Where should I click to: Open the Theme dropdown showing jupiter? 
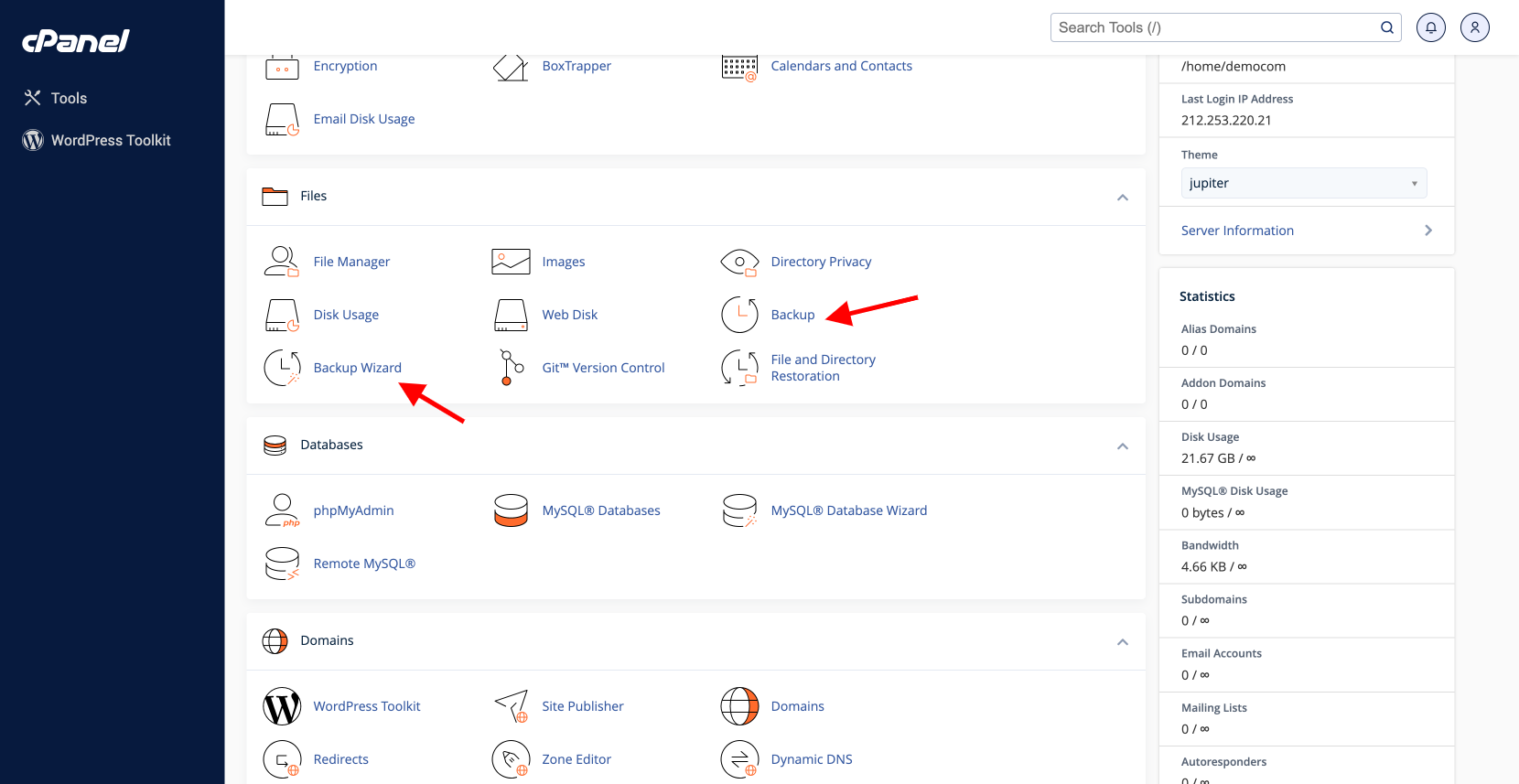click(x=1304, y=183)
